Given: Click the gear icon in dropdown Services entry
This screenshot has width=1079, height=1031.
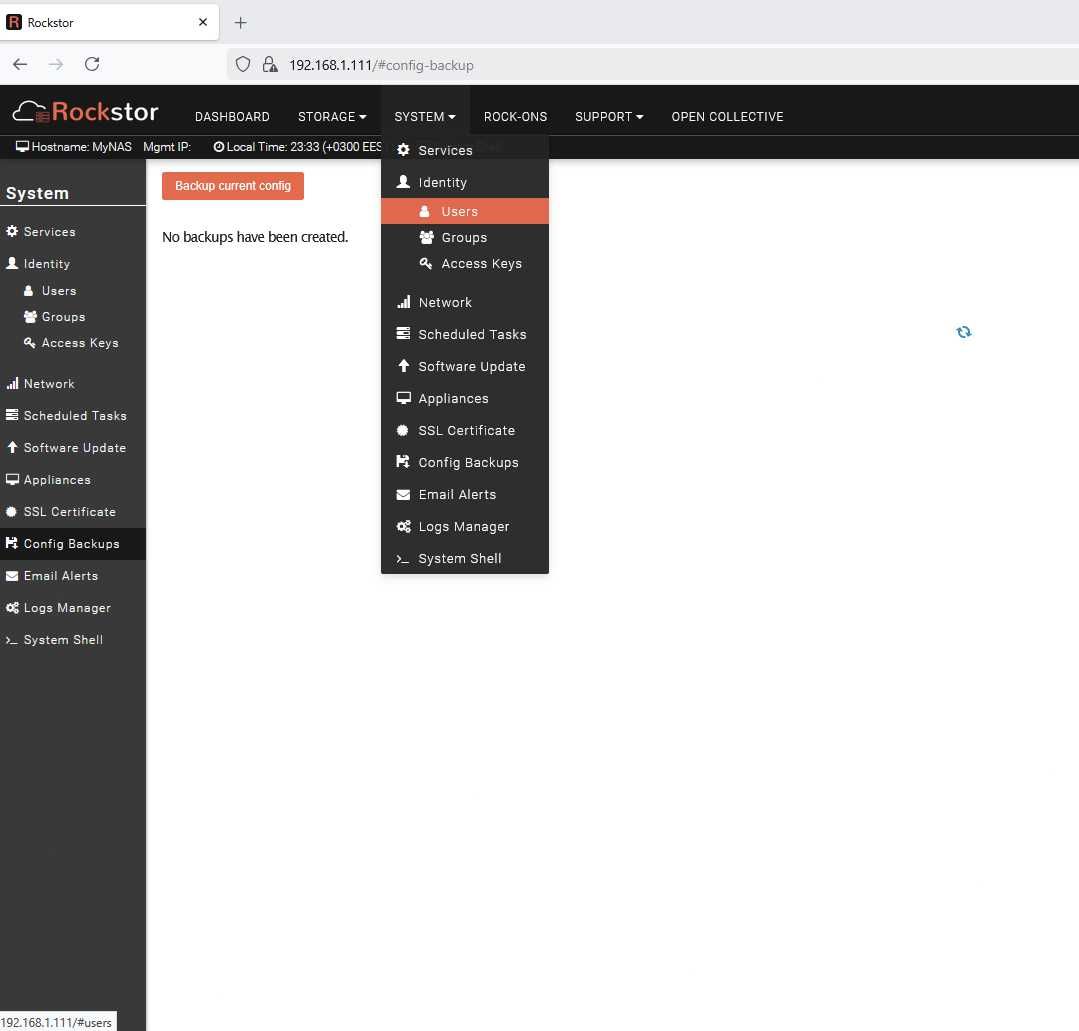Looking at the screenshot, I should [x=403, y=150].
